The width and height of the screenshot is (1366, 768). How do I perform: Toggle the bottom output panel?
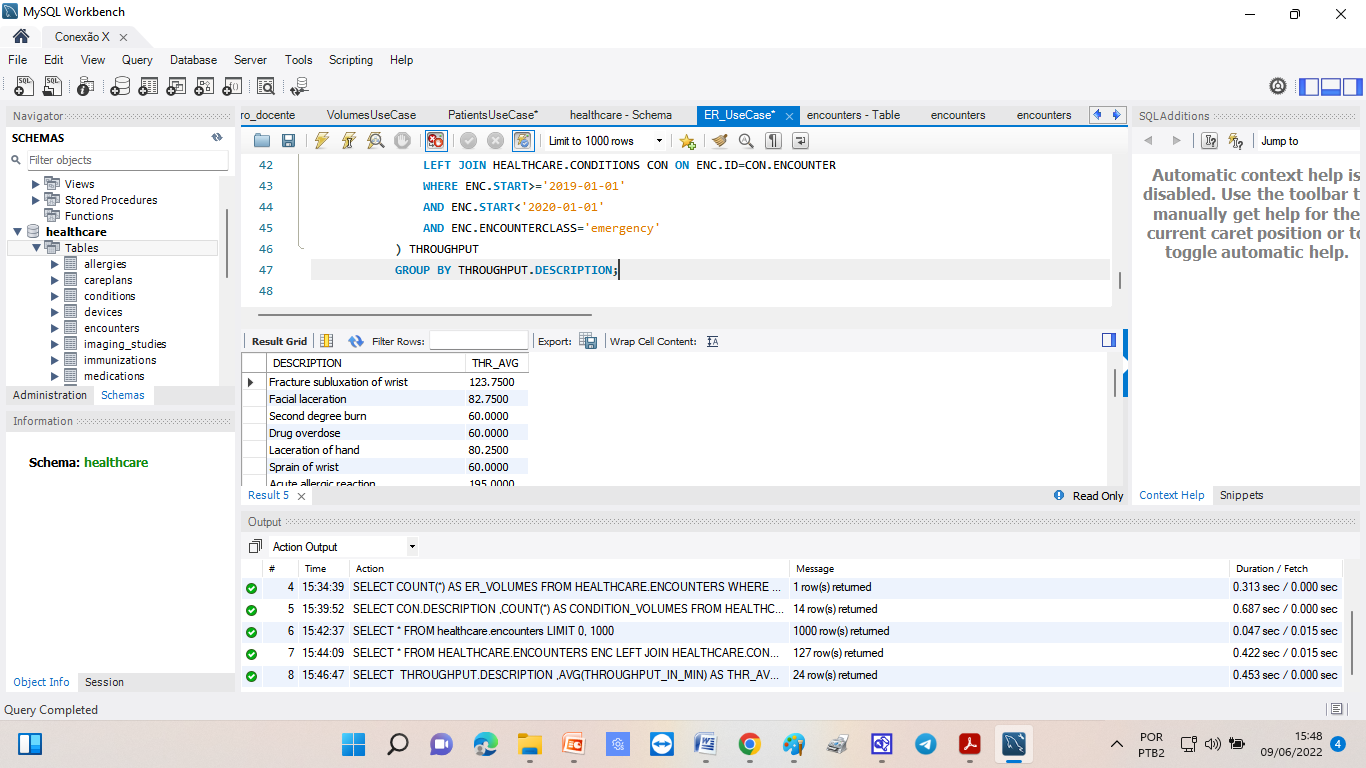pyautogui.click(x=1330, y=87)
